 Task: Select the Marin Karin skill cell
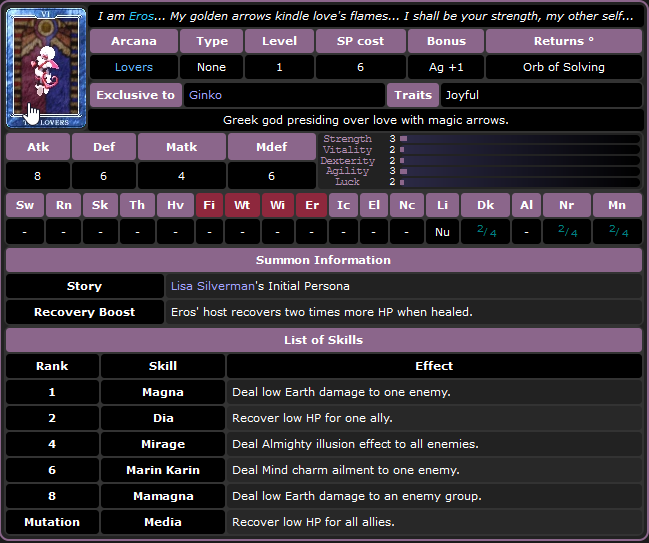point(163,470)
